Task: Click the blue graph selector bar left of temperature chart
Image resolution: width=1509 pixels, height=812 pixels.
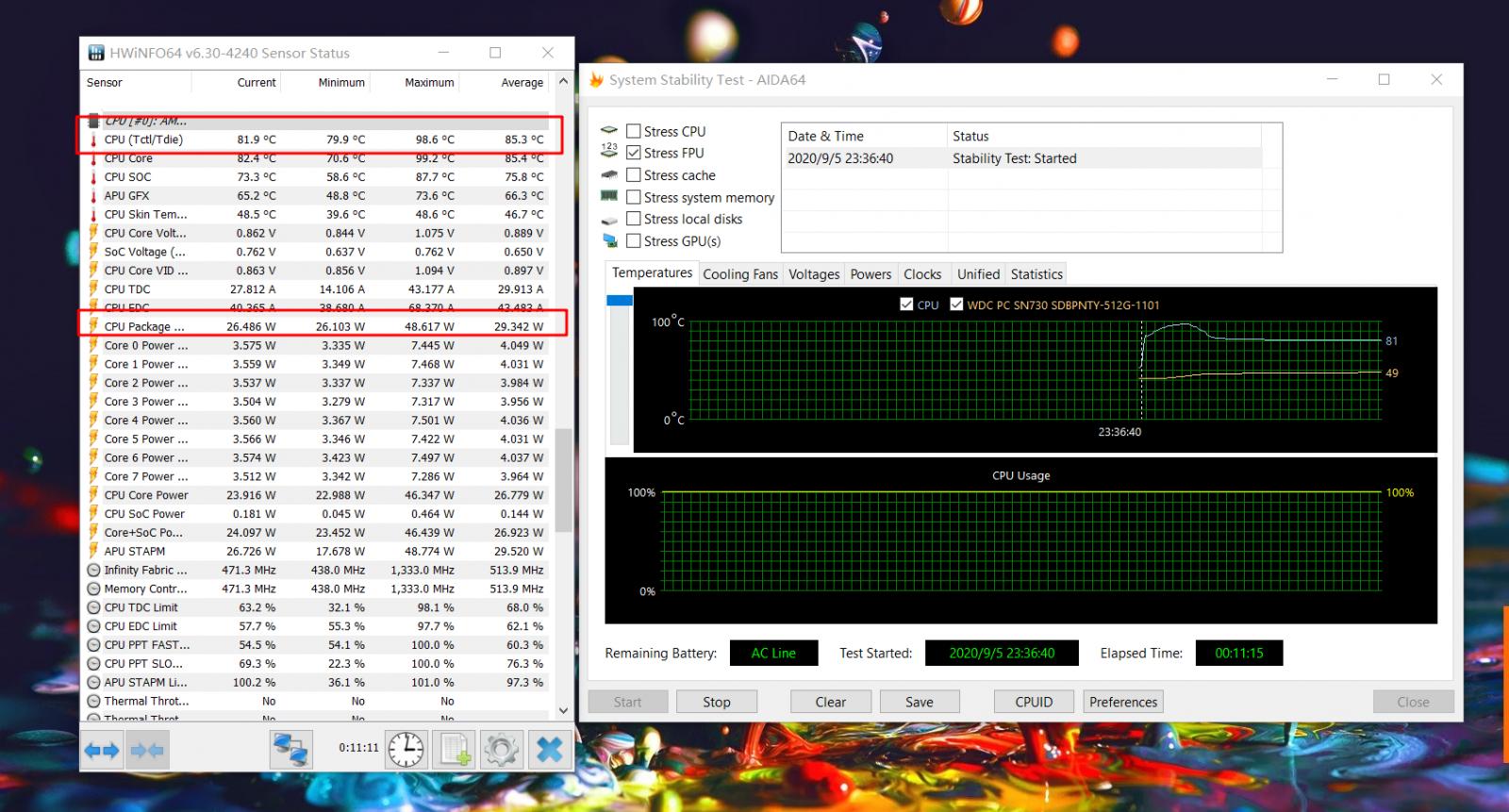Action: coord(620,300)
